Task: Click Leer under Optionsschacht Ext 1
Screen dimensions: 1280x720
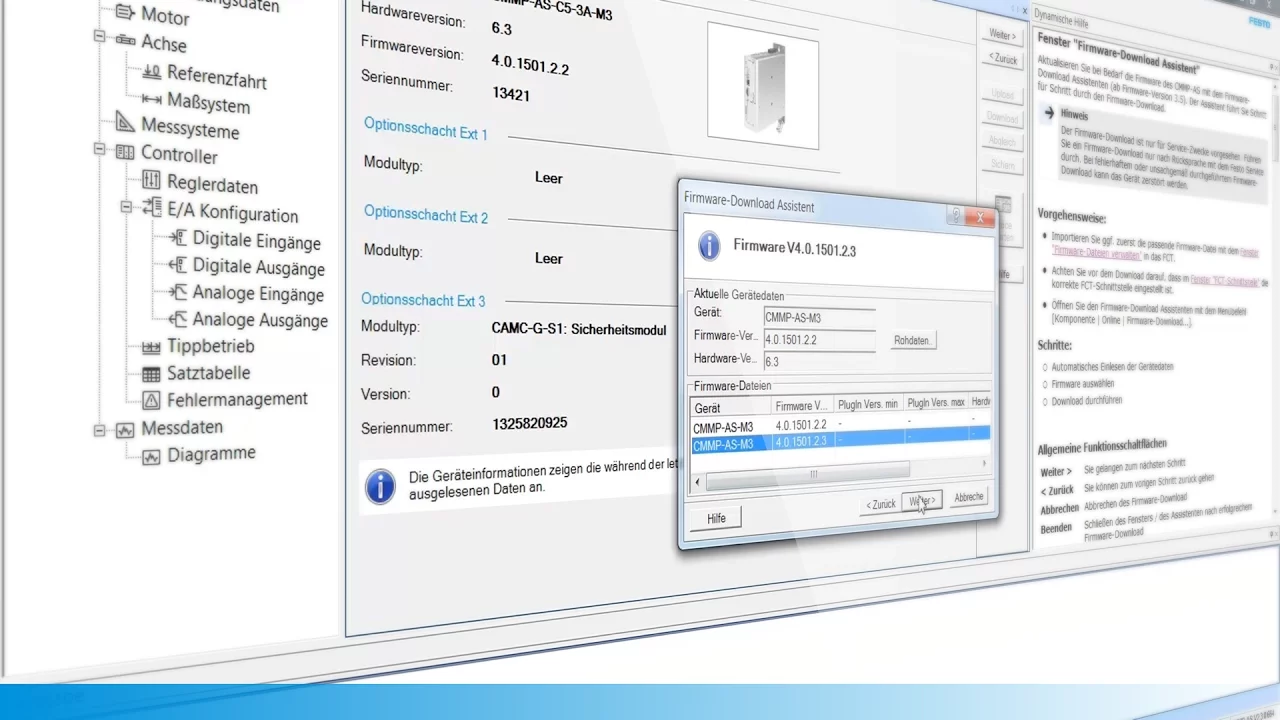Action: point(549,178)
